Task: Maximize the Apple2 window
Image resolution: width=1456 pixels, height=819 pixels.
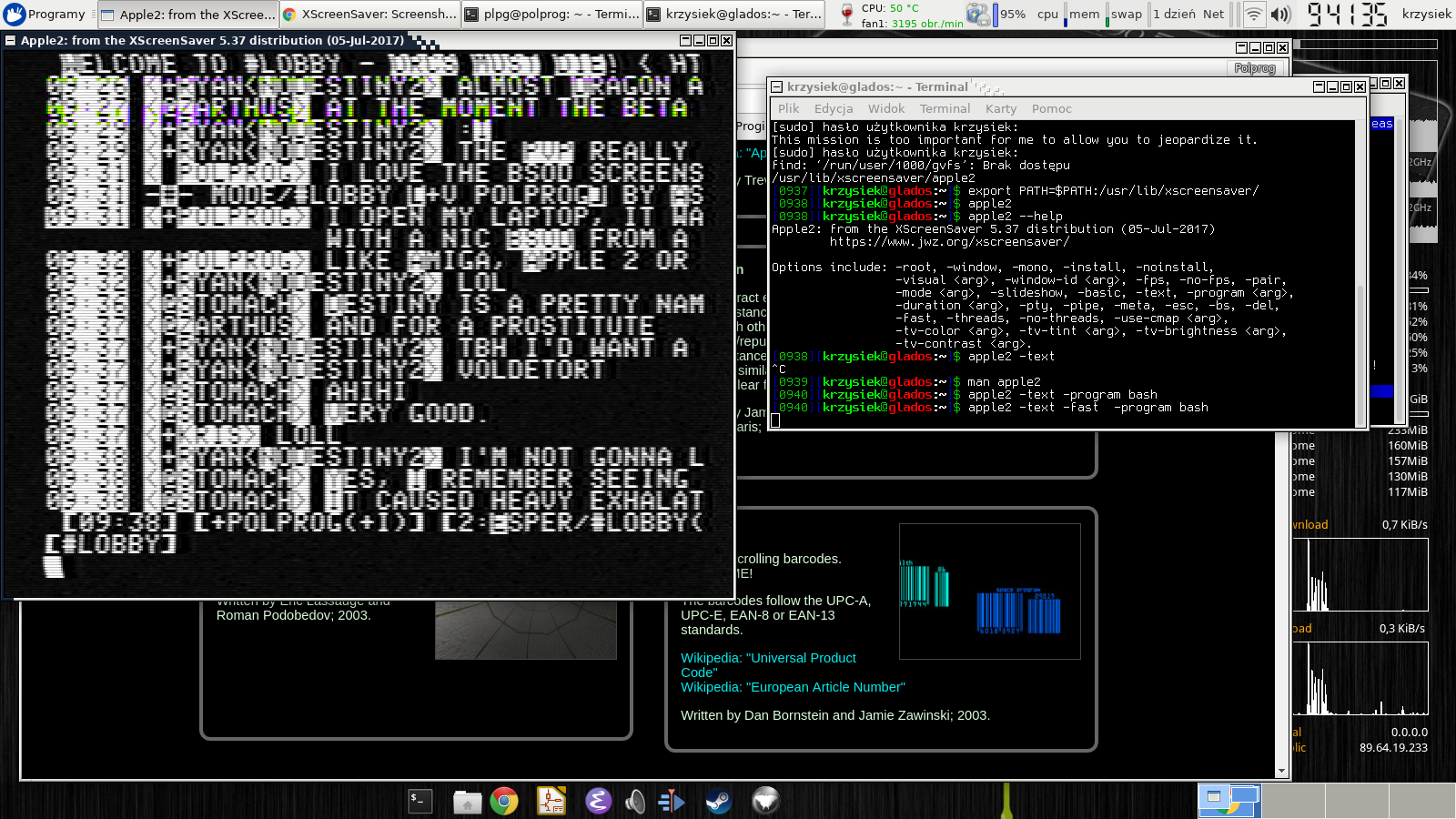Action: point(713,40)
